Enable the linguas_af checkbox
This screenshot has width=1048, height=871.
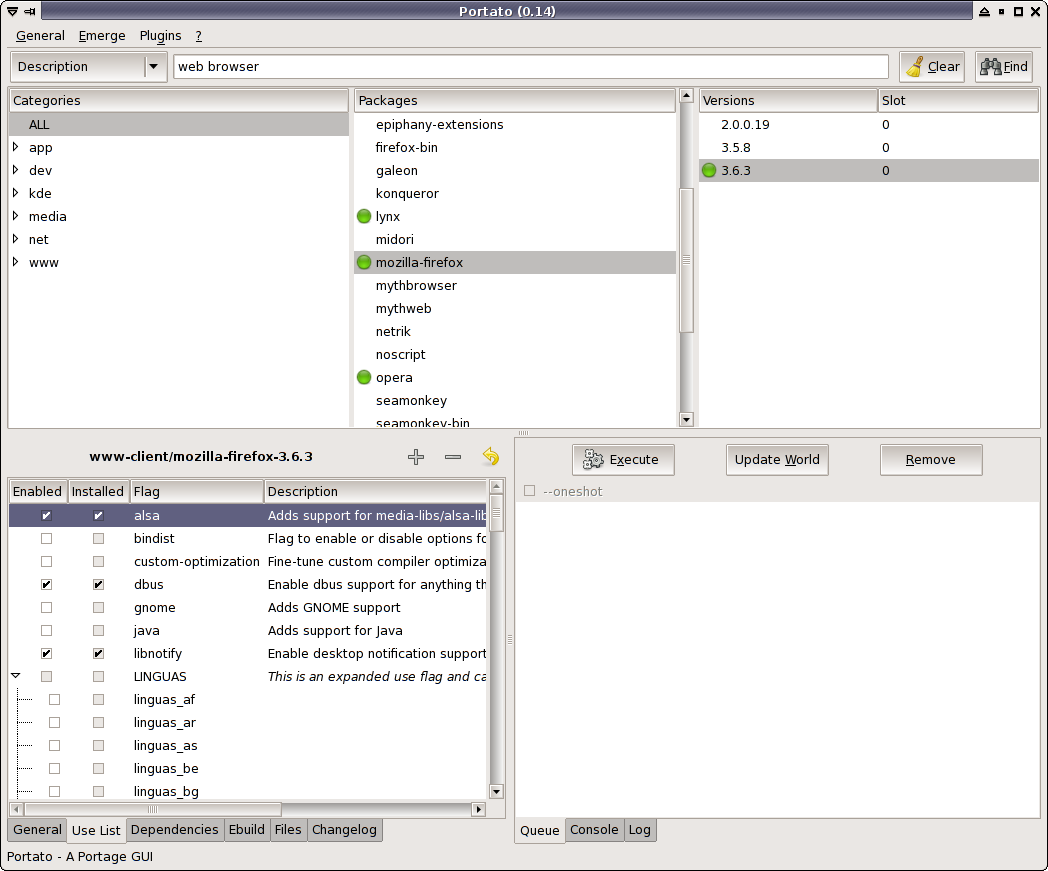55,700
